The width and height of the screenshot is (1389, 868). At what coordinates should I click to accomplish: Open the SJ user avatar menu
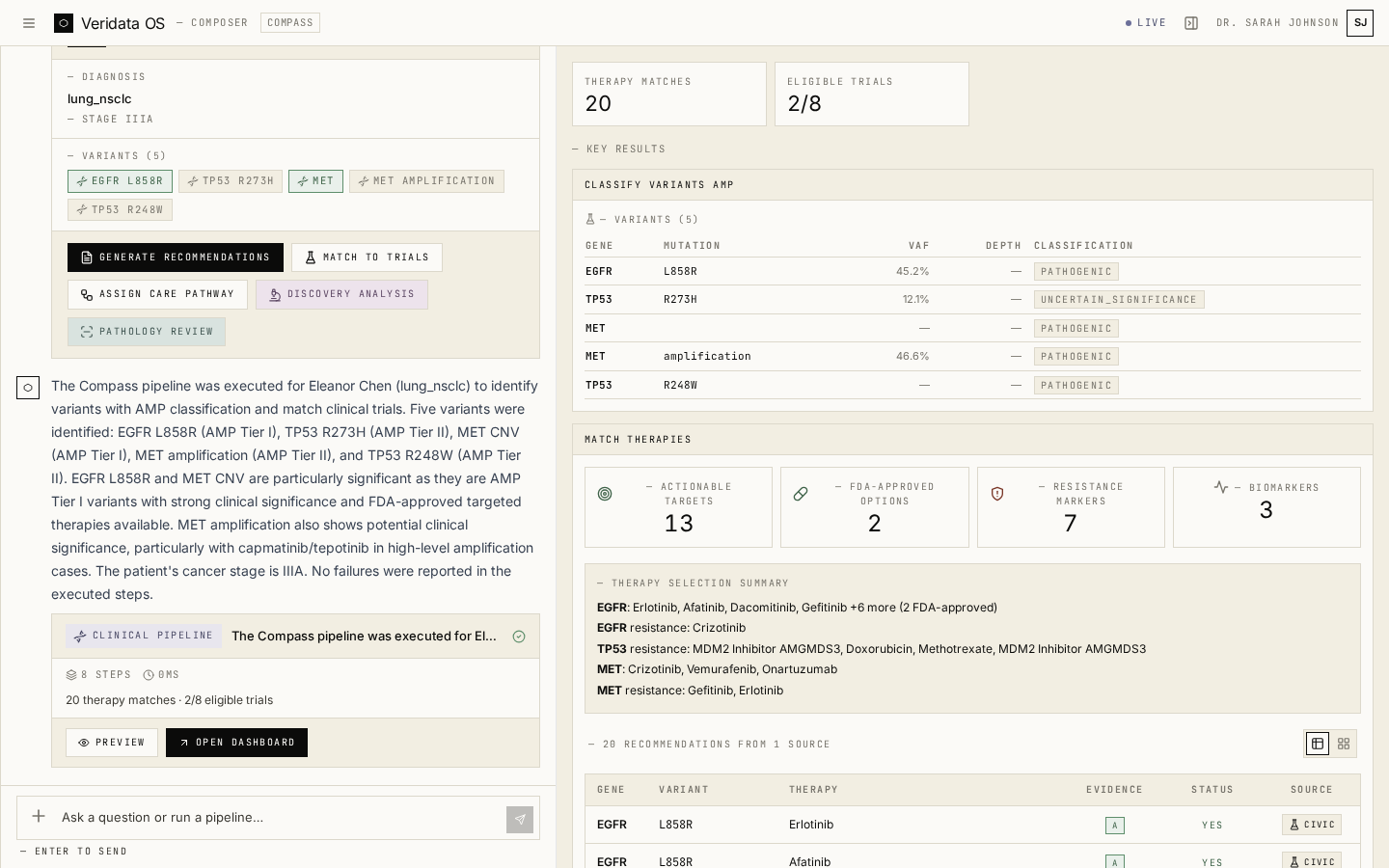coord(1359,23)
